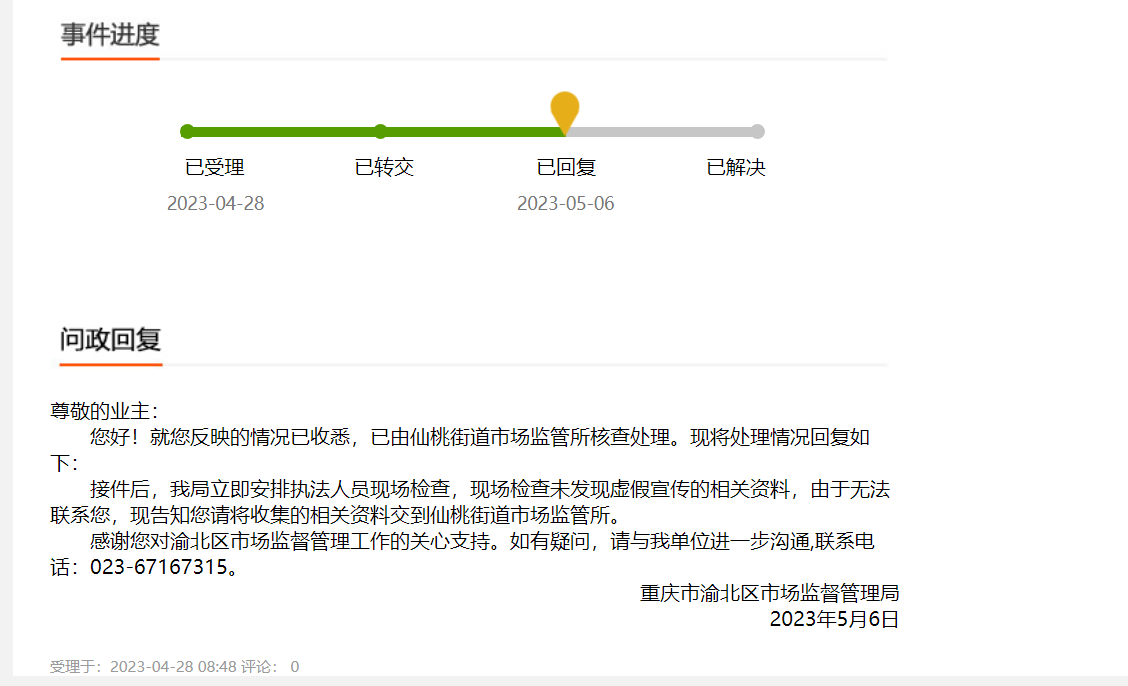This screenshot has width=1128, height=686.
Task: Click the line starting 感谢您对渝北区市场监督
Action: pyautogui.click(x=482, y=541)
